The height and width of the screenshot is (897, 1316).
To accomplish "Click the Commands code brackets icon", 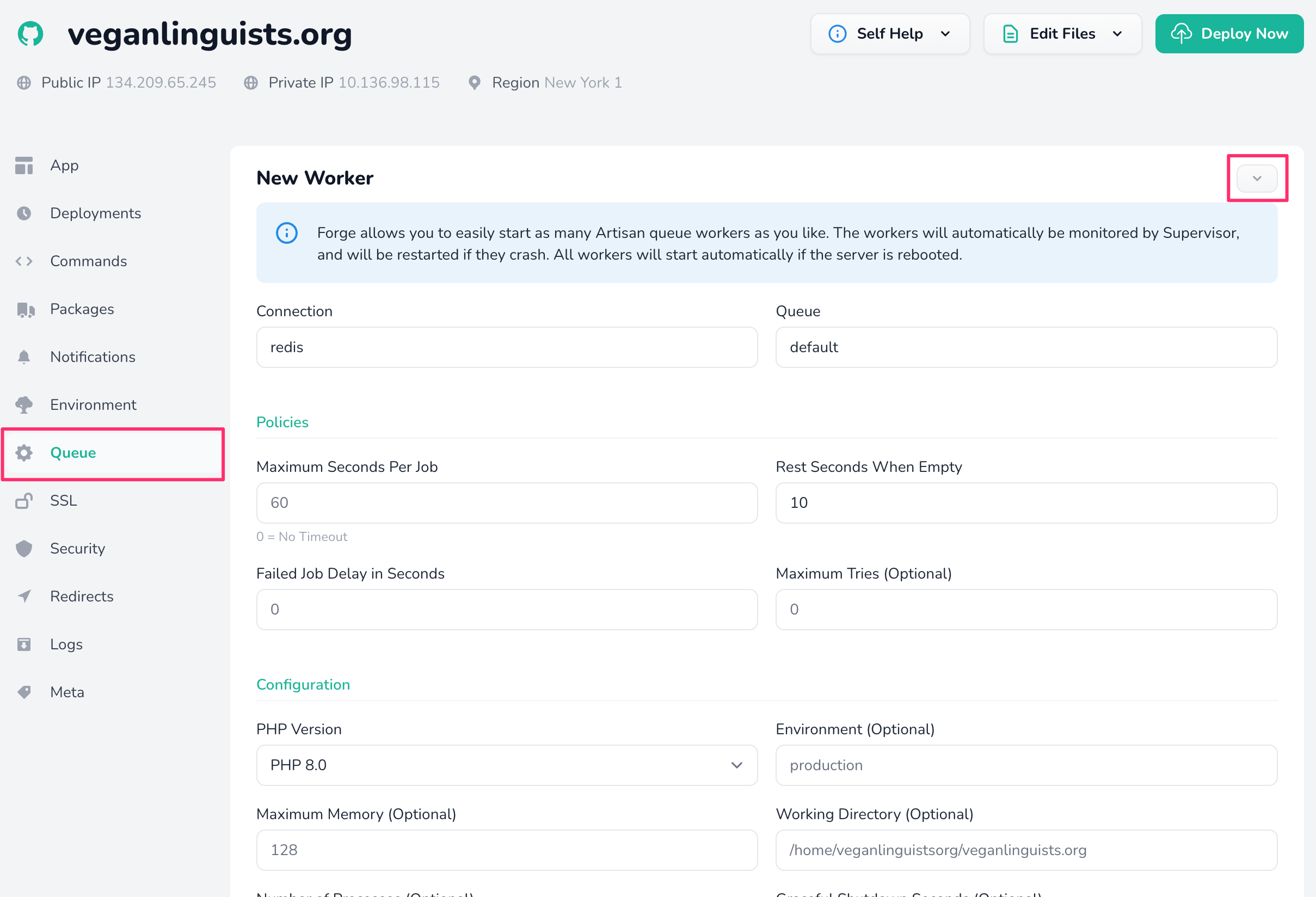I will 24,261.
